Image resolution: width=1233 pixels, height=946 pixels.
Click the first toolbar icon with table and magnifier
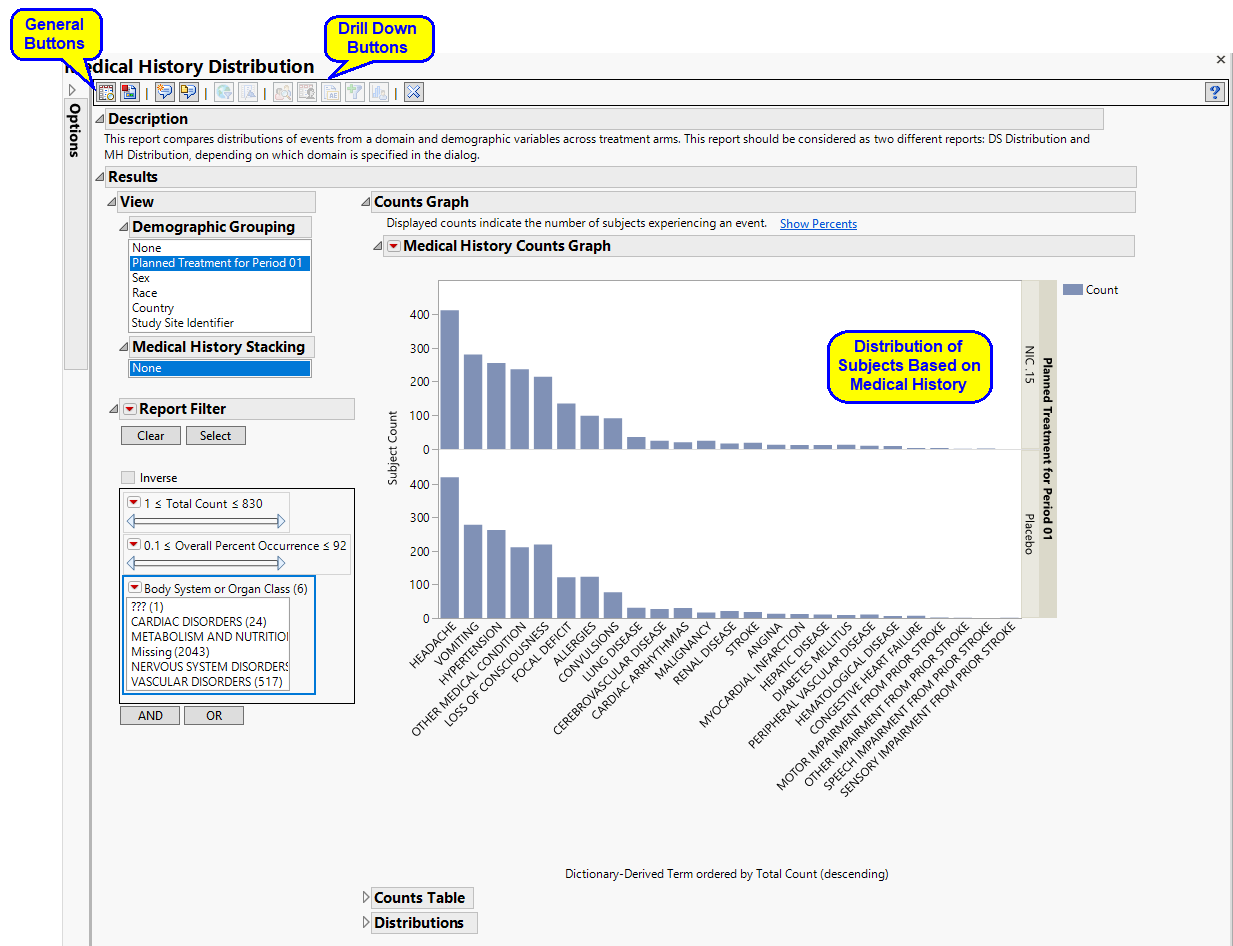coord(106,92)
